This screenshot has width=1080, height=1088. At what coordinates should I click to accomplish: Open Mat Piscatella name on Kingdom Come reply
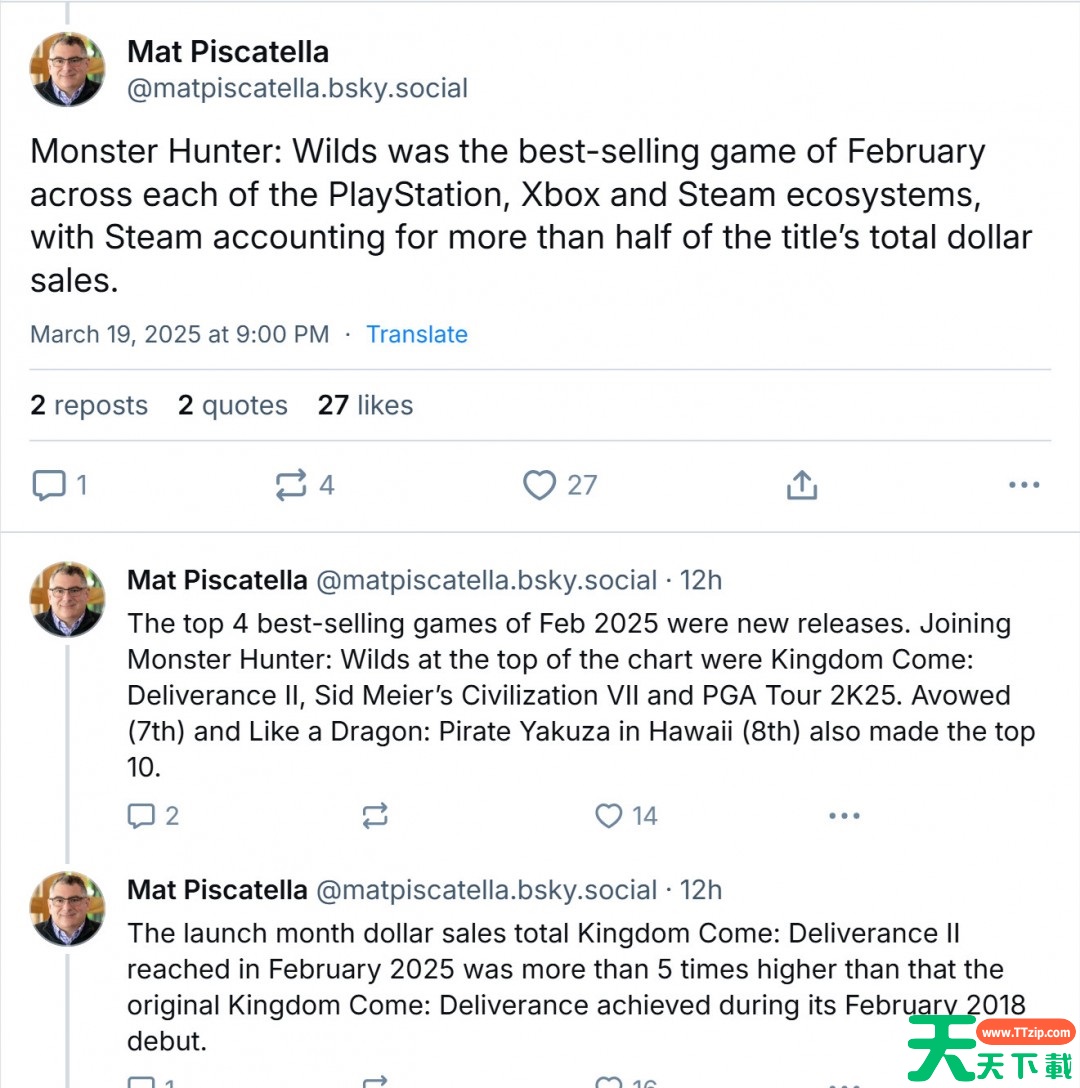point(217,890)
